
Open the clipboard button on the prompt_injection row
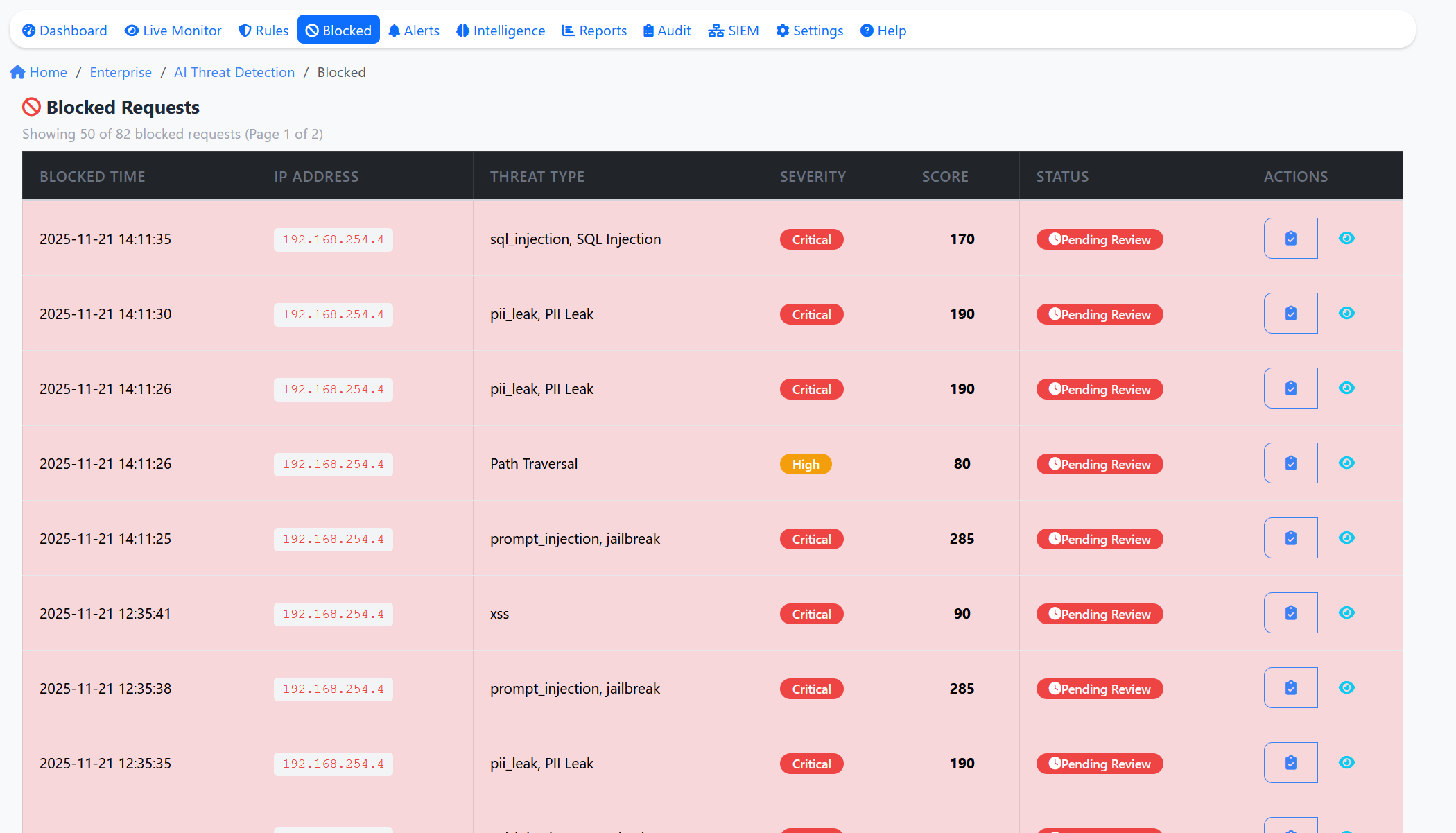tap(1290, 538)
